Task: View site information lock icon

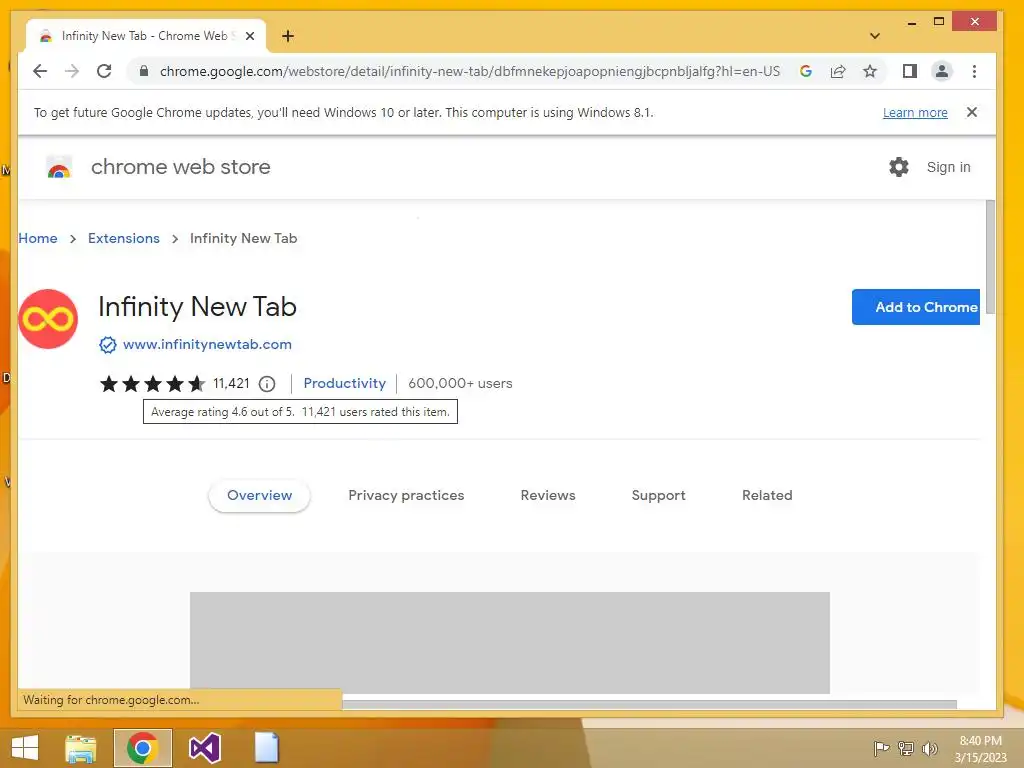Action: pyautogui.click(x=144, y=71)
